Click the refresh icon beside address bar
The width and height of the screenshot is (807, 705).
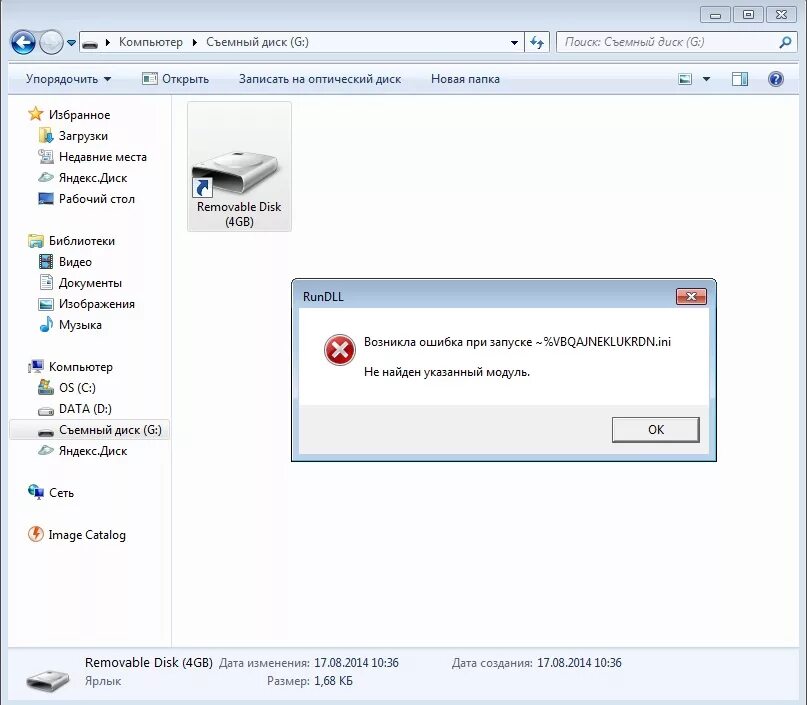[537, 42]
